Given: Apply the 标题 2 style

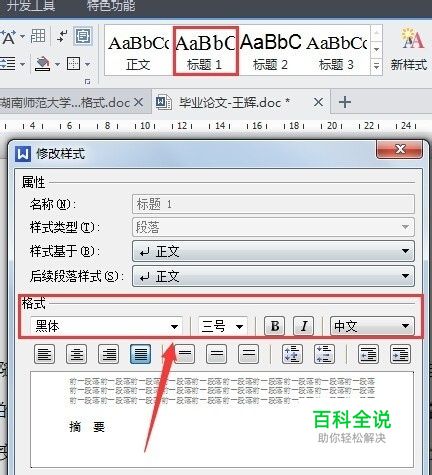Looking at the screenshot, I should tap(271, 51).
